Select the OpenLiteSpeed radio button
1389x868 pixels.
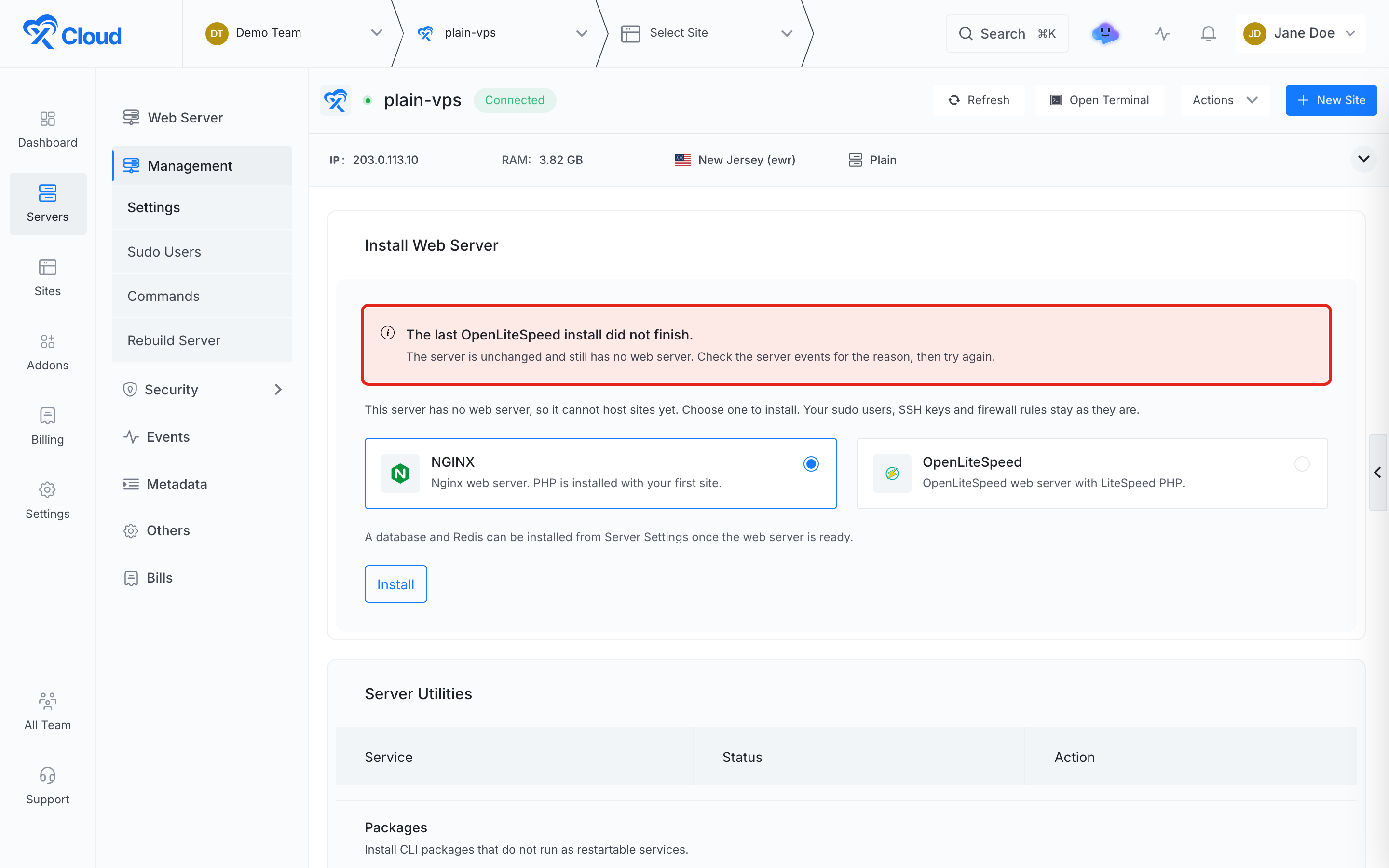(1302, 464)
